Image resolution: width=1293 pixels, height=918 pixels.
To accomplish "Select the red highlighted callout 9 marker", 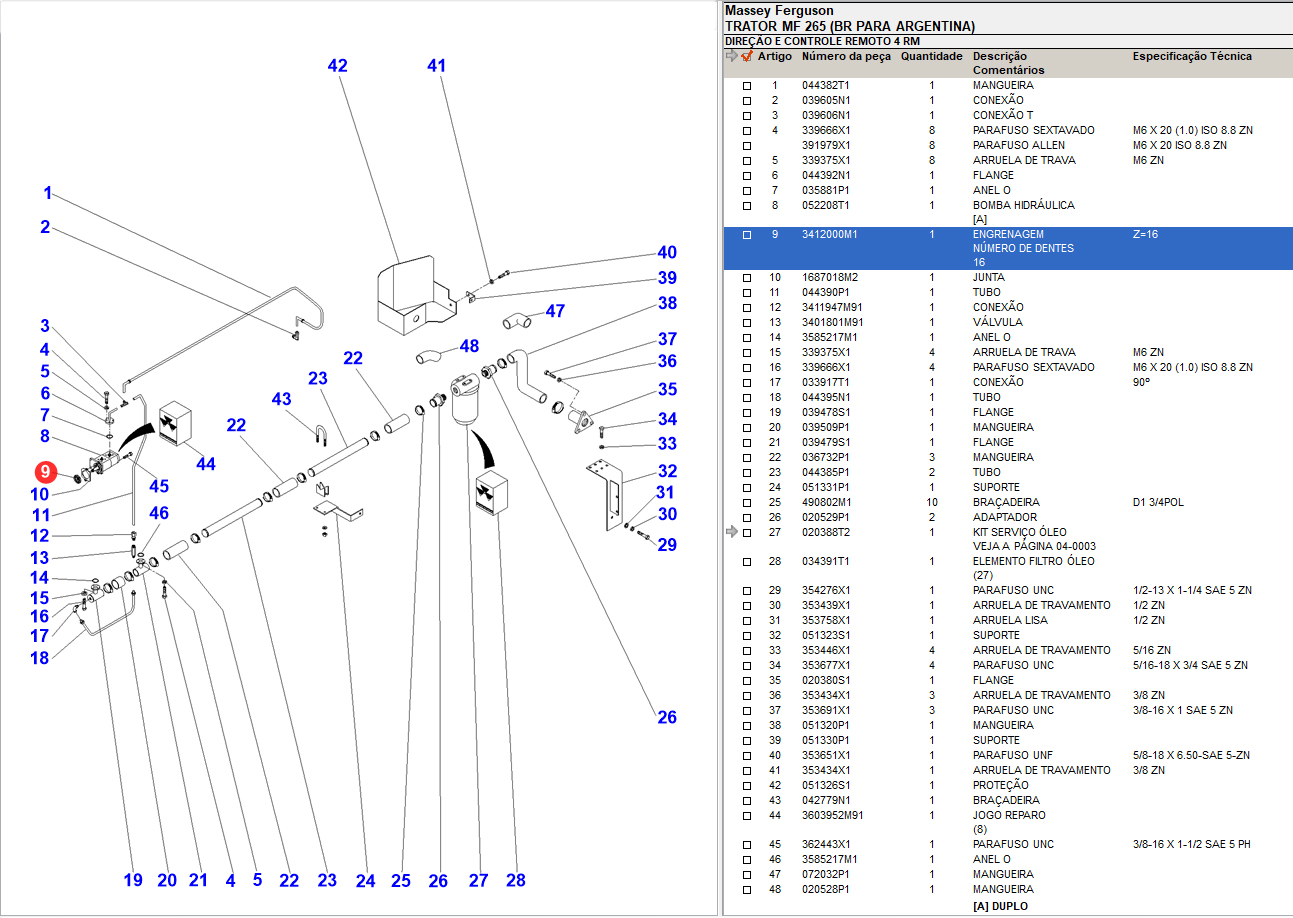I will point(46,472).
